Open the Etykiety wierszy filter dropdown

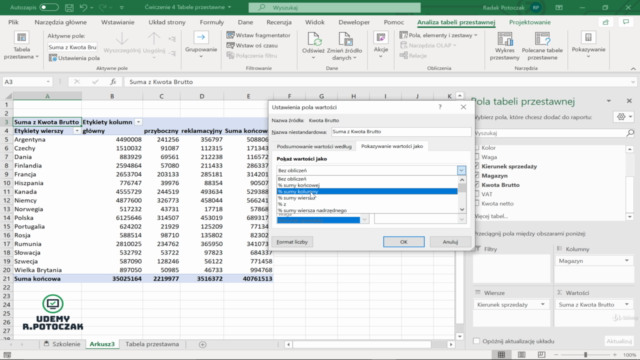(77, 131)
